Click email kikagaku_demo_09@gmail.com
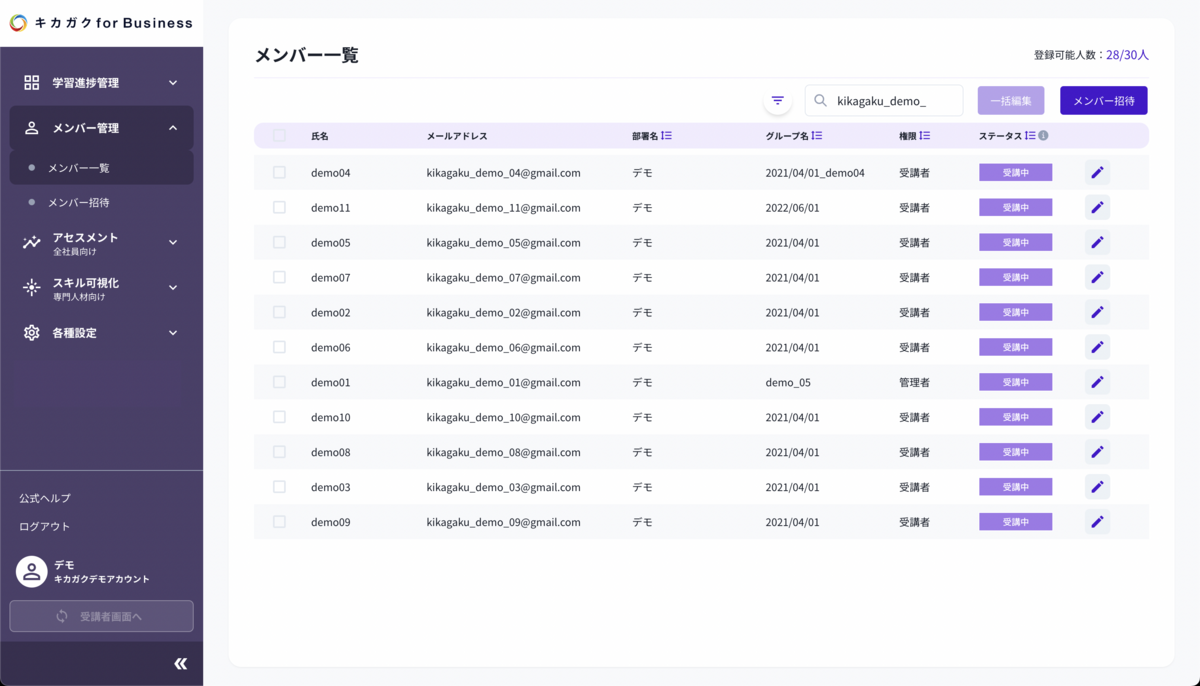The image size is (1200, 686). [x=503, y=522]
